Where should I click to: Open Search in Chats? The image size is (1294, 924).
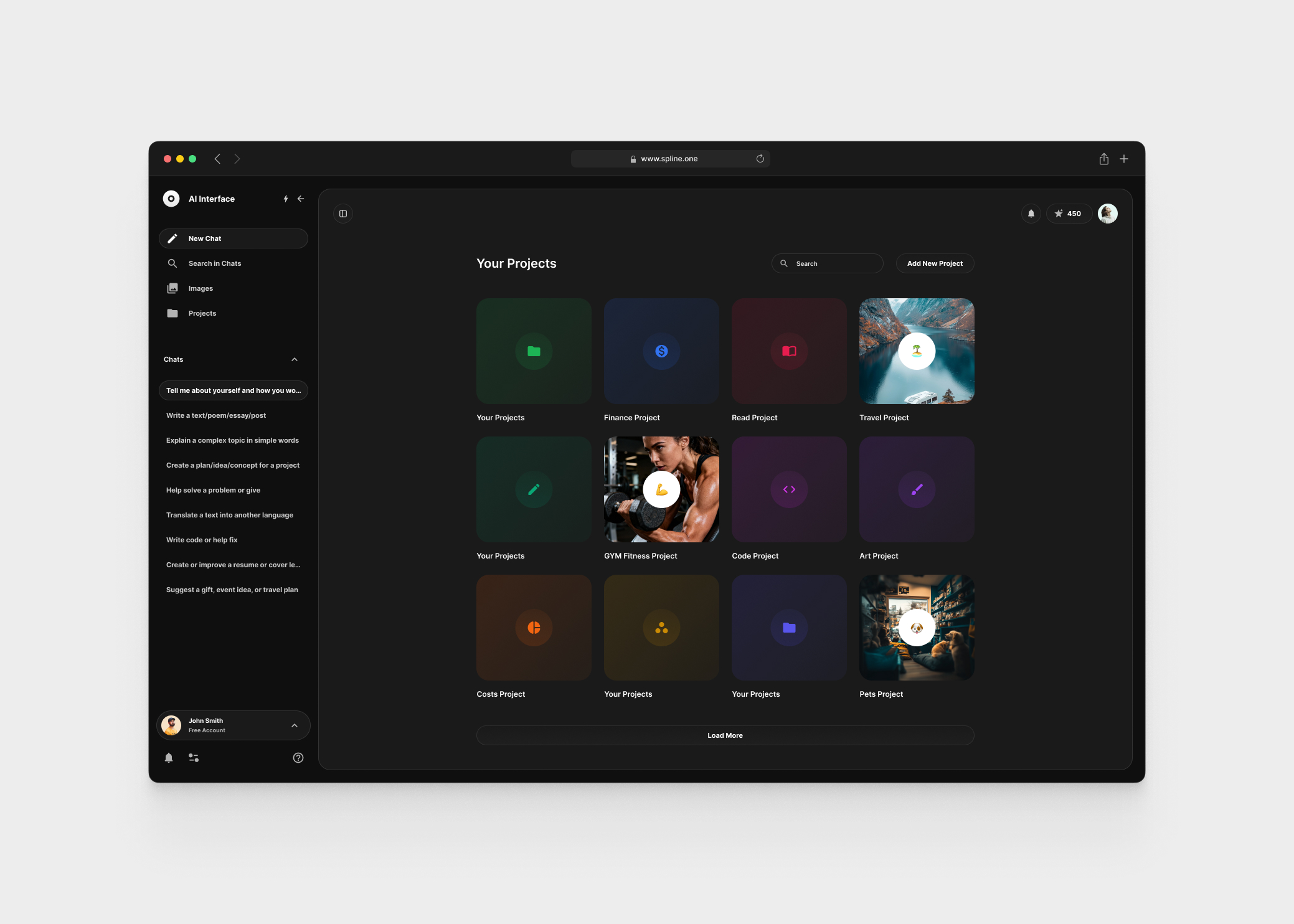click(234, 263)
